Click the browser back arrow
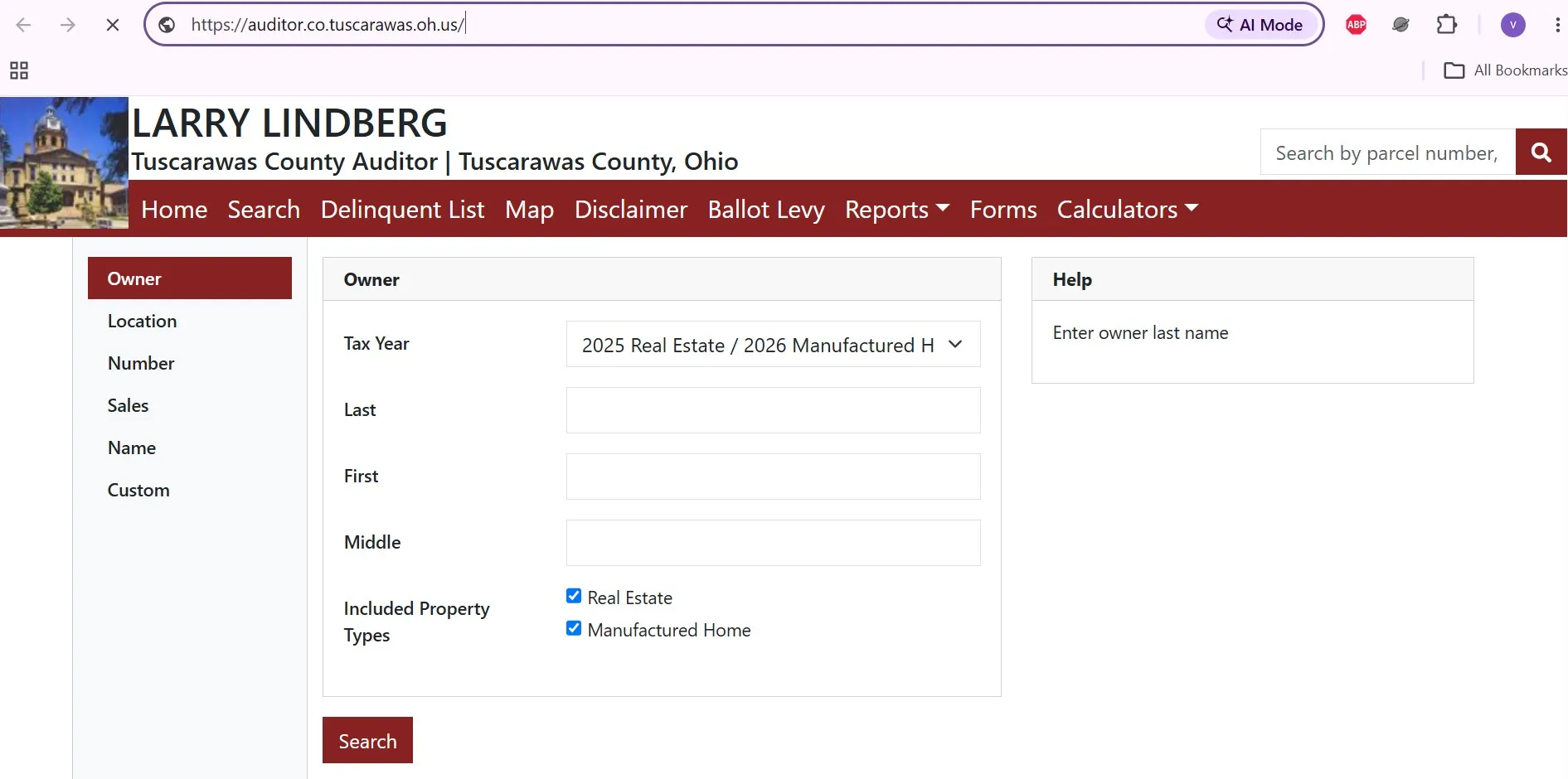This screenshot has height=779, width=1568. coord(23,25)
